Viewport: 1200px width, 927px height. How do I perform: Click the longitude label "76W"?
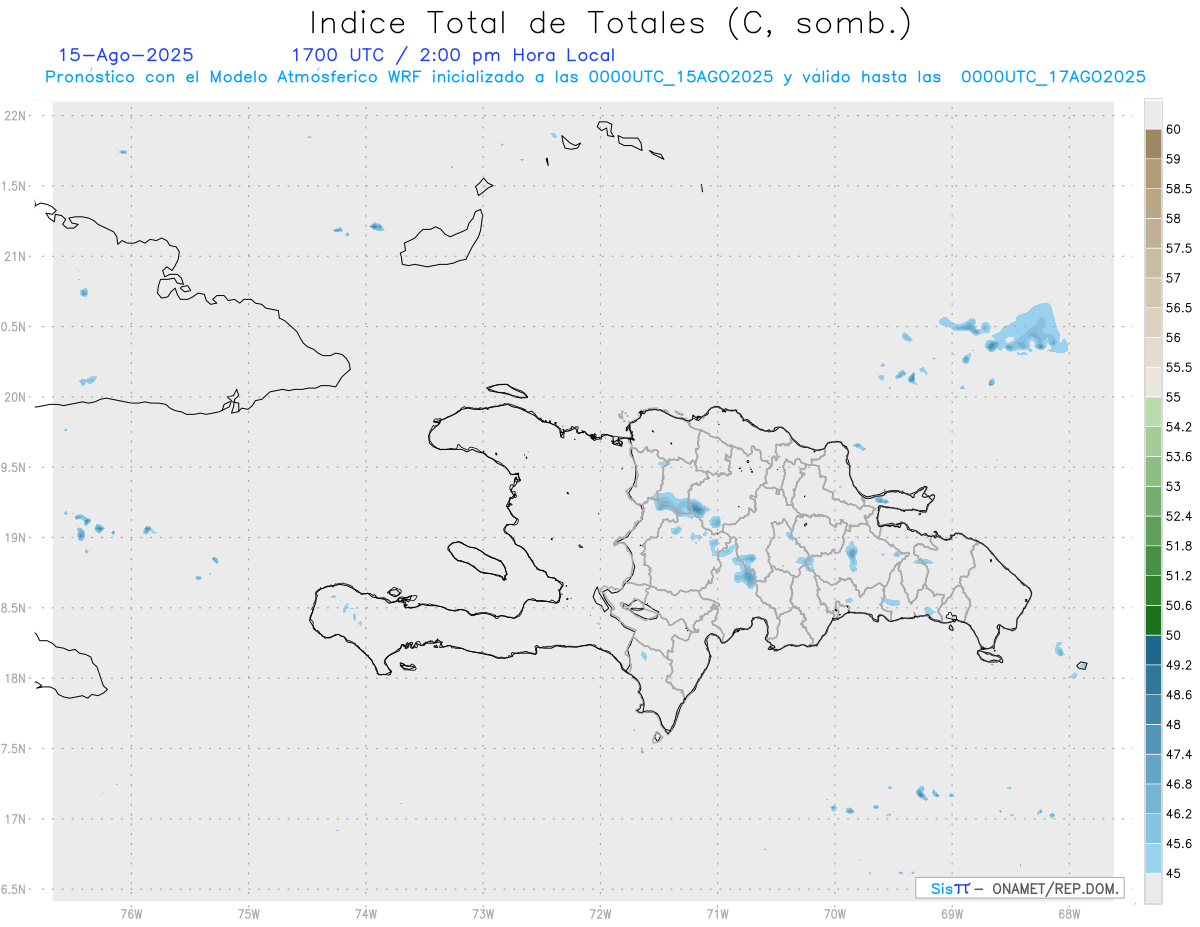coord(131,912)
